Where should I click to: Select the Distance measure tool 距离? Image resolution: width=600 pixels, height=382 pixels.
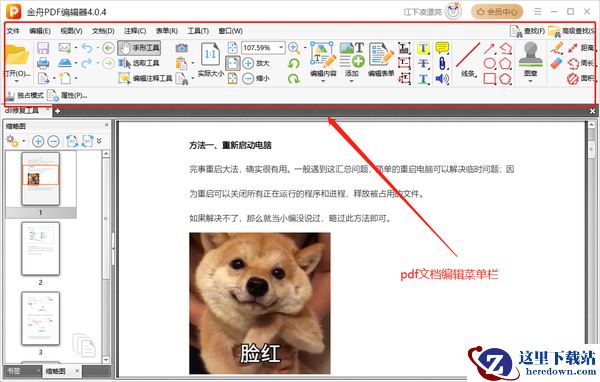[581, 48]
